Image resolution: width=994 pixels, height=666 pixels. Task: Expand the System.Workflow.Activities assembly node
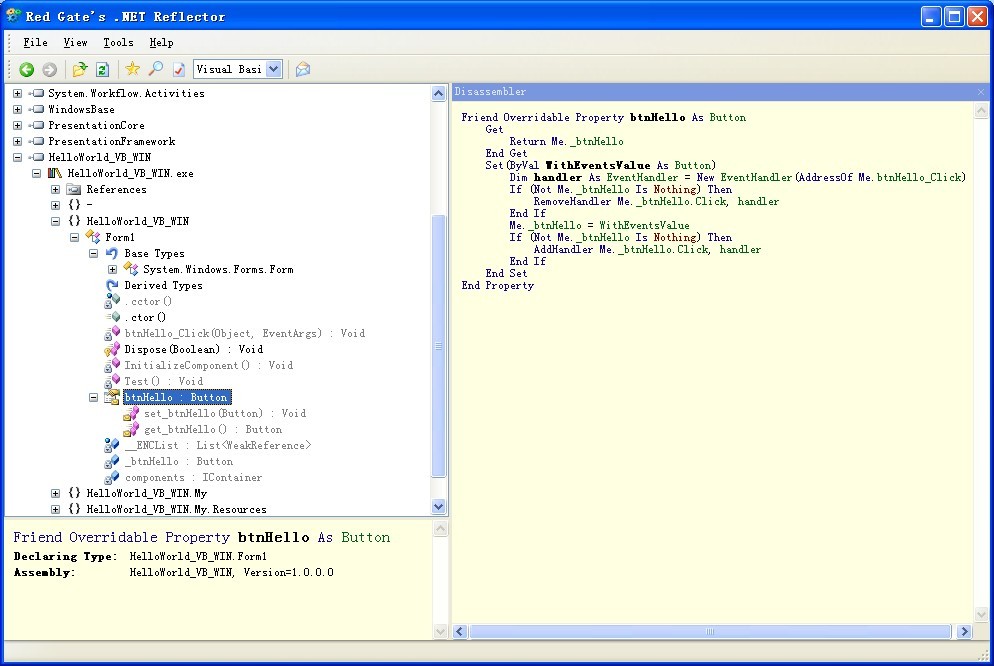tap(18, 93)
